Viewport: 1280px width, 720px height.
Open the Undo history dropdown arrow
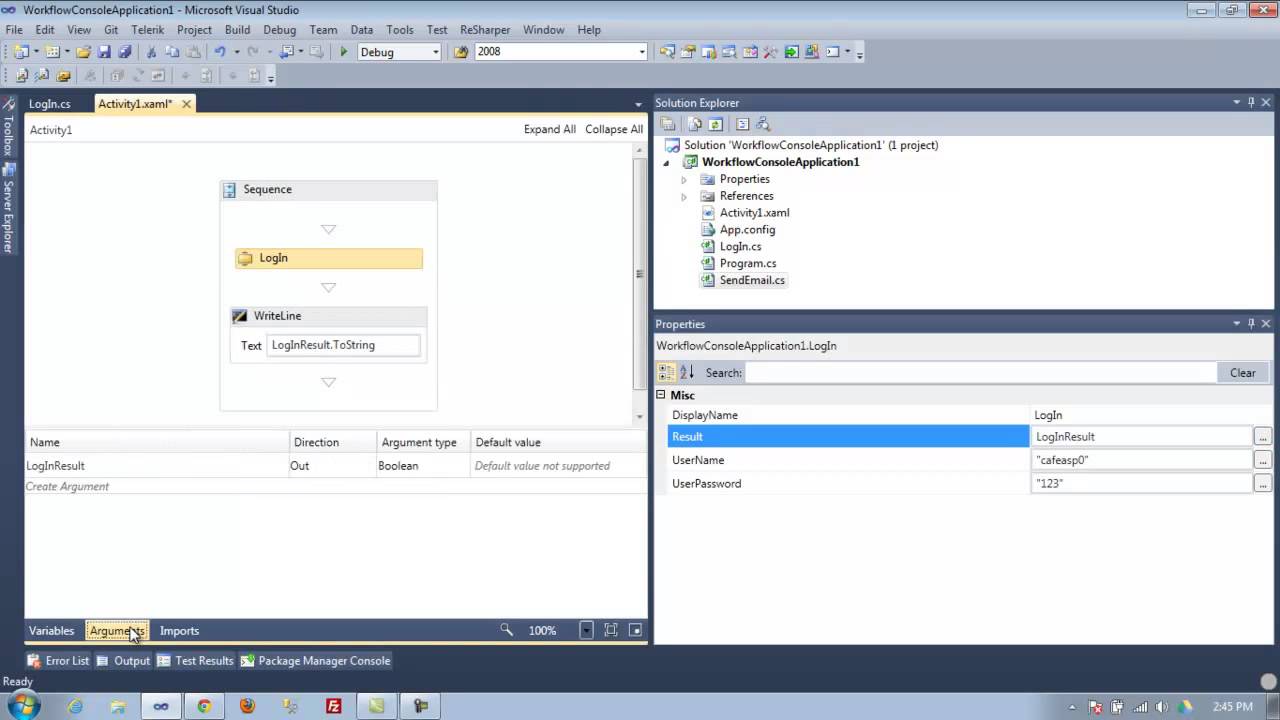[237, 52]
